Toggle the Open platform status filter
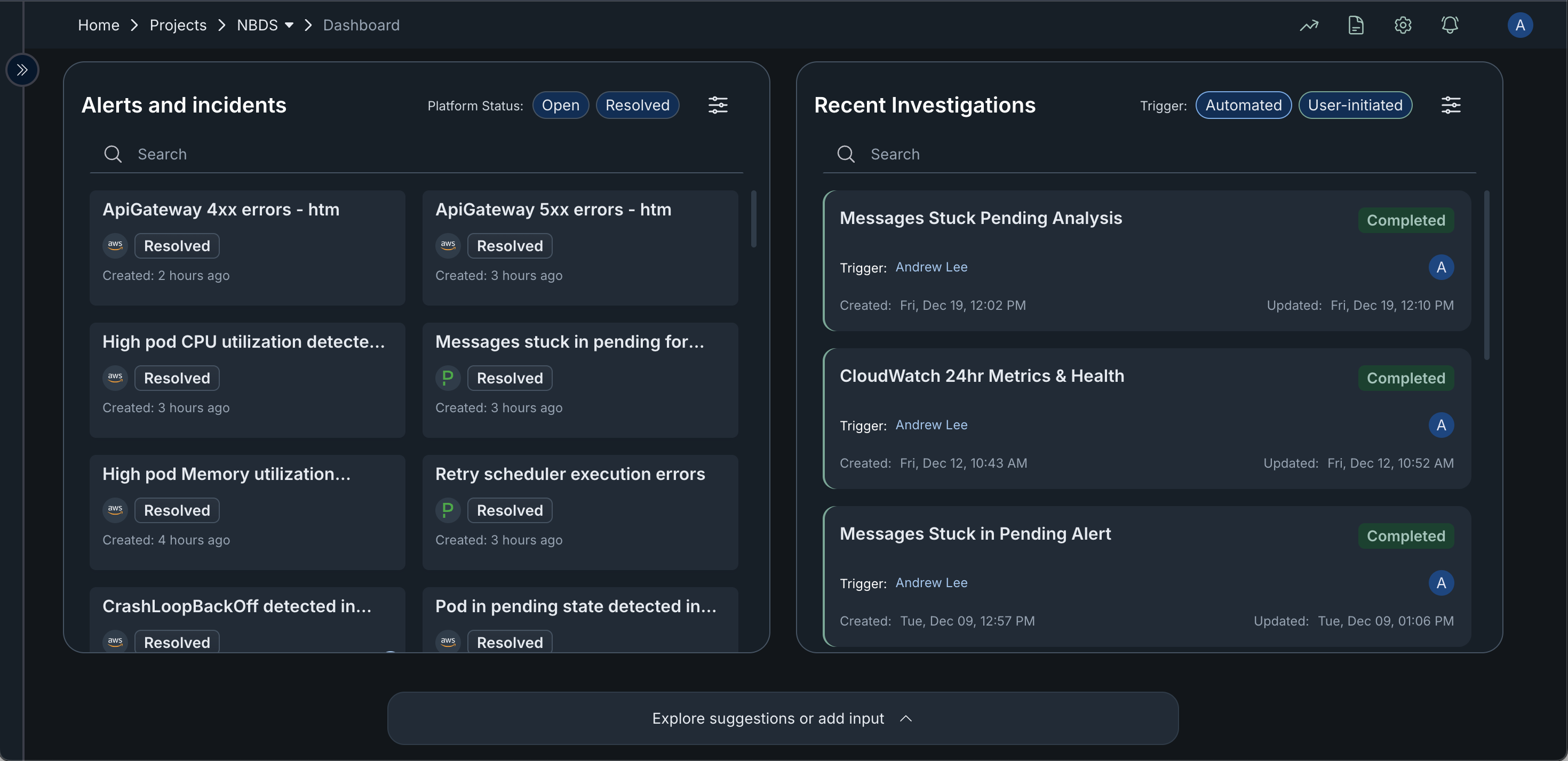1568x761 pixels. (560, 105)
